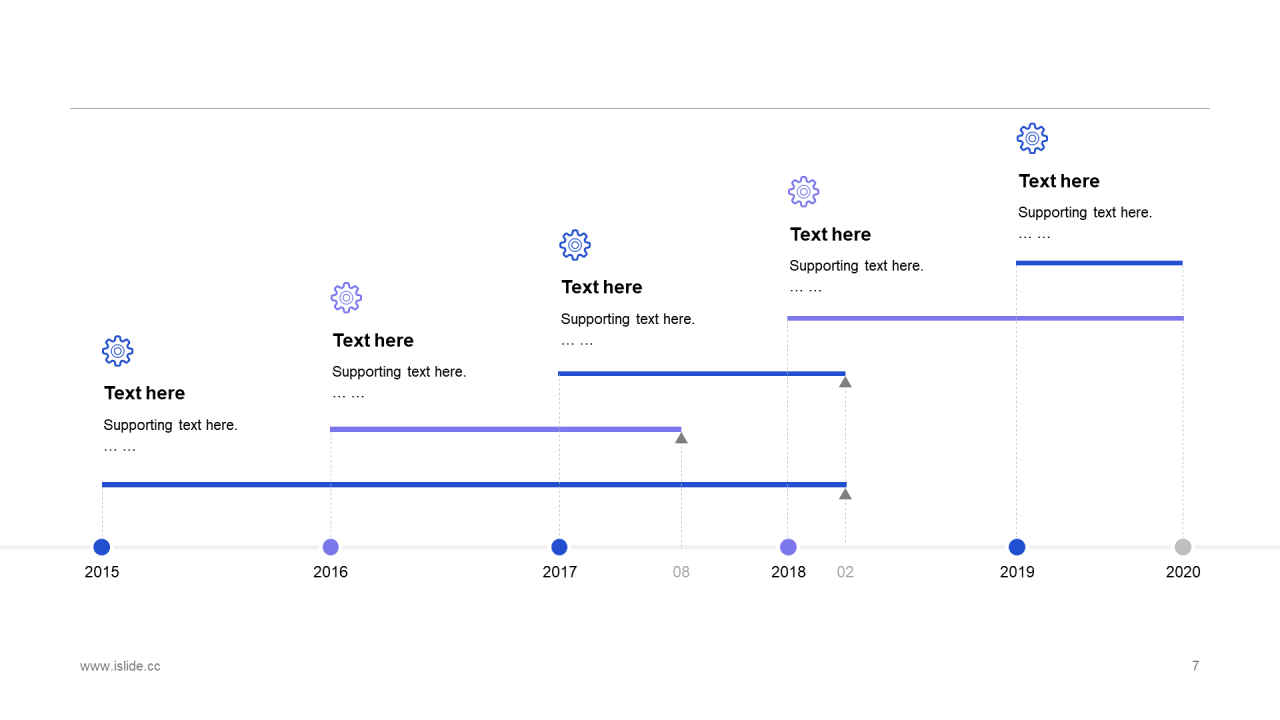Select the gray triangle marker at 08
This screenshot has height=720, width=1280.
point(681,438)
